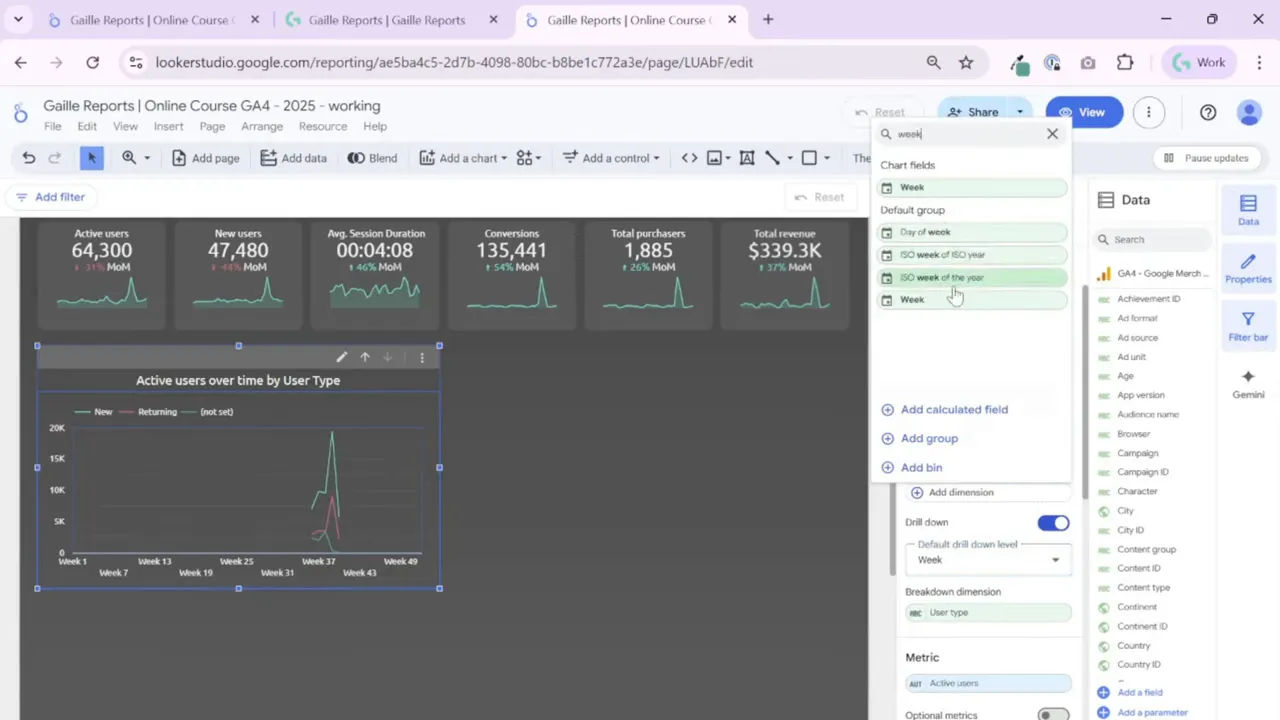1280x720 pixels.
Task: Enable the Optional metrics toggle
Action: 1052,714
